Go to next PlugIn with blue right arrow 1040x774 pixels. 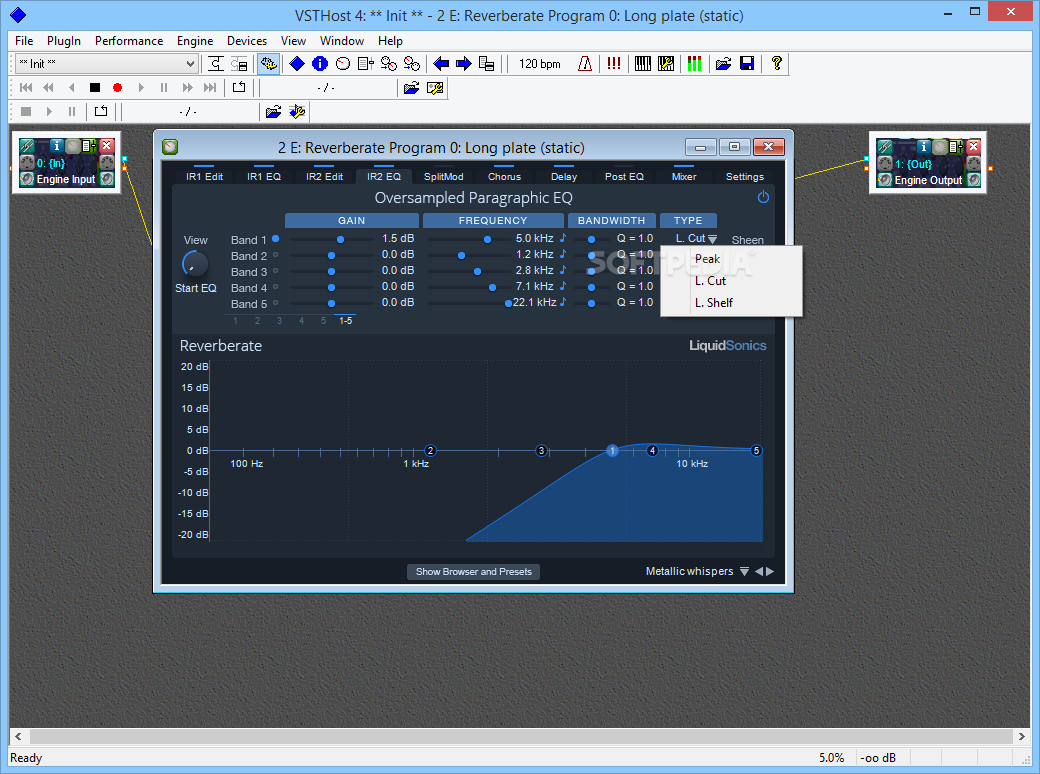pyautogui.click(x=464, y=64)
